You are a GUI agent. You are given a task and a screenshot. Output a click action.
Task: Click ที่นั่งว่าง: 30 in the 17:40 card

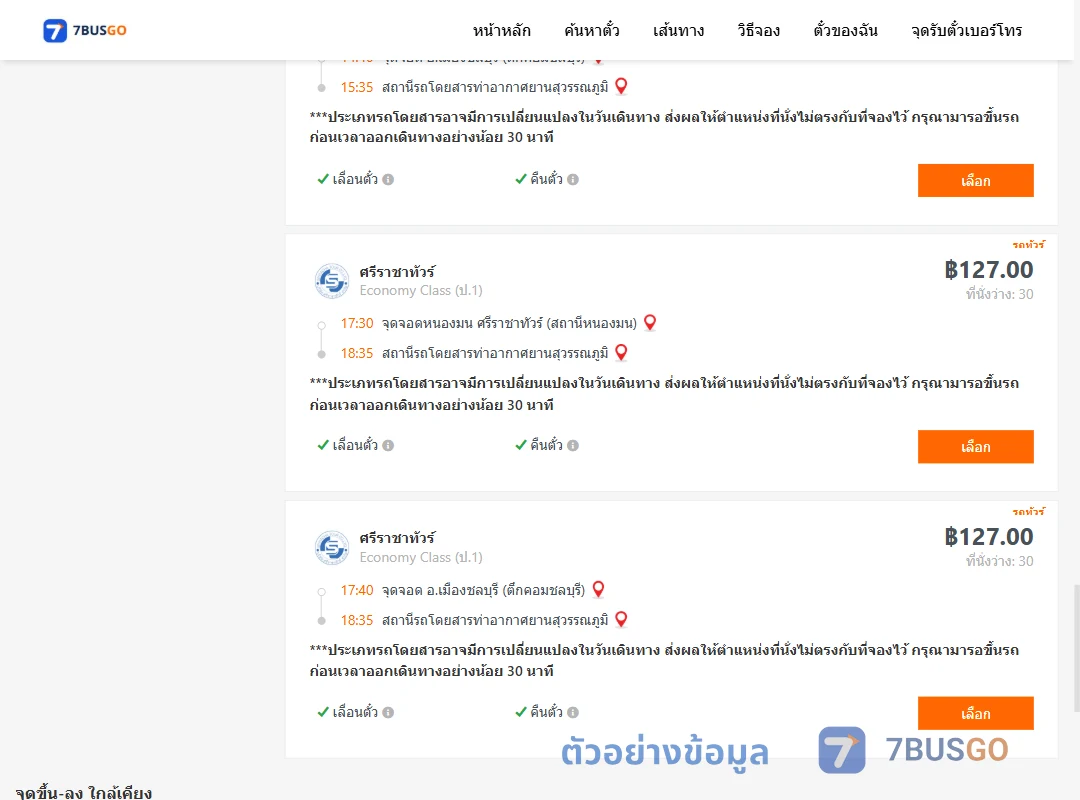(x=999, y=561)
